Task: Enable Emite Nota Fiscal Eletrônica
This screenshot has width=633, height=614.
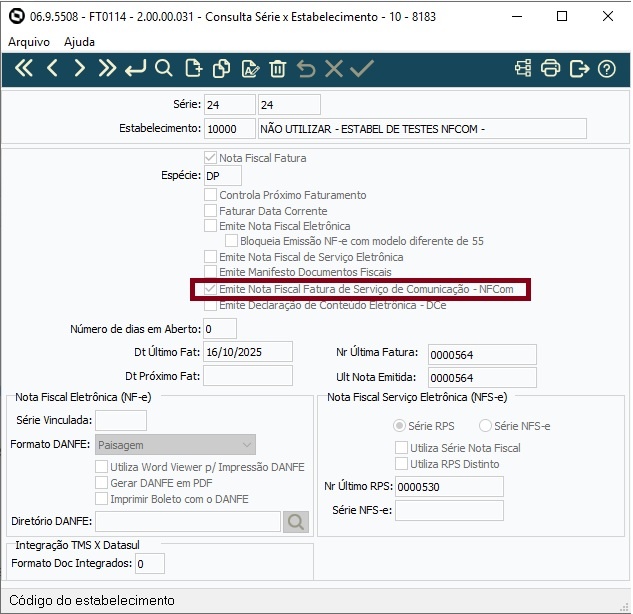Action: coord(210,226)
